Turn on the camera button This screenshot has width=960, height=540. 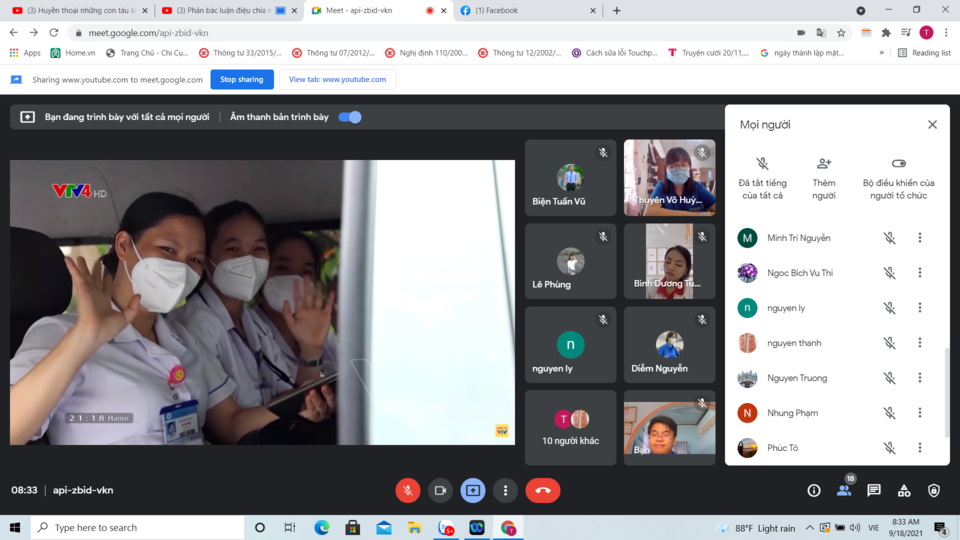tap(440, 490)
